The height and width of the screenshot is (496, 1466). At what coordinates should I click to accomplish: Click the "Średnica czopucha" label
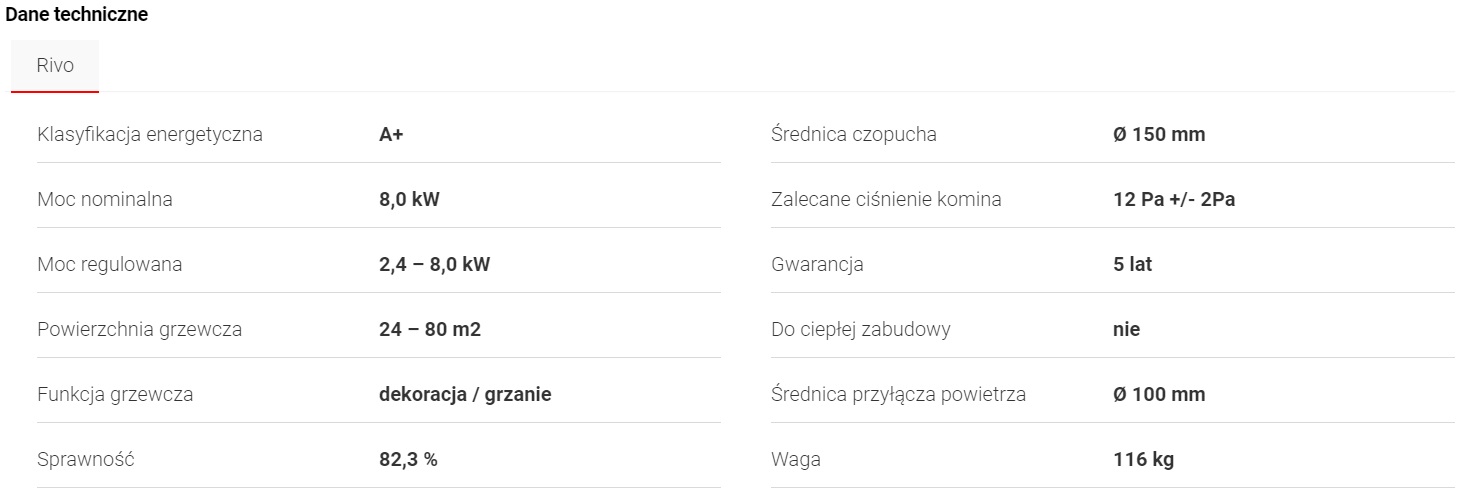click(854, 134)
